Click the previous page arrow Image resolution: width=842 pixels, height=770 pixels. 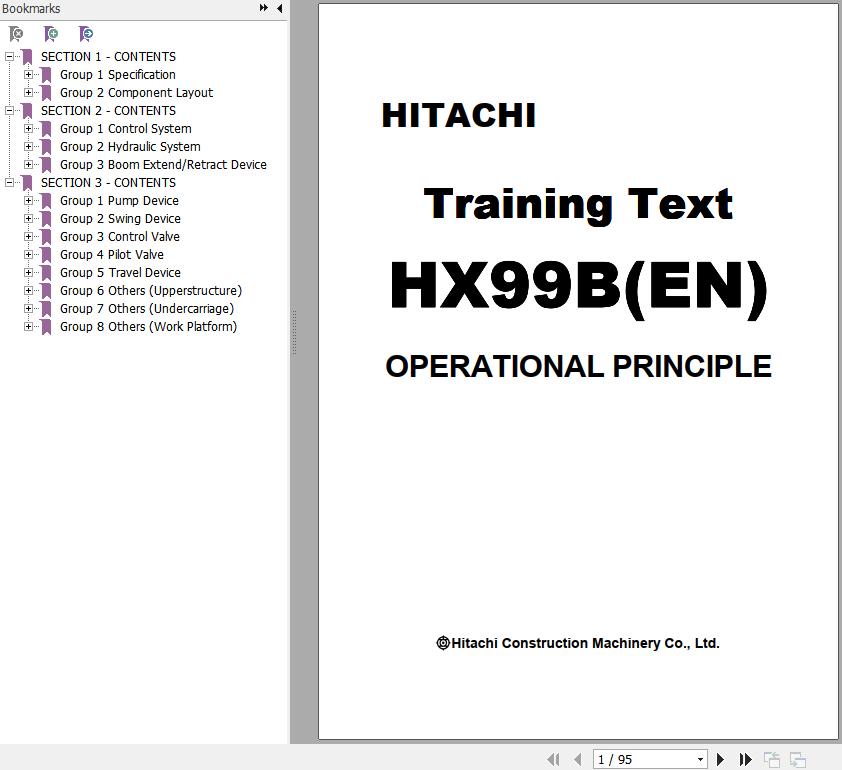[x=577, y=760]
